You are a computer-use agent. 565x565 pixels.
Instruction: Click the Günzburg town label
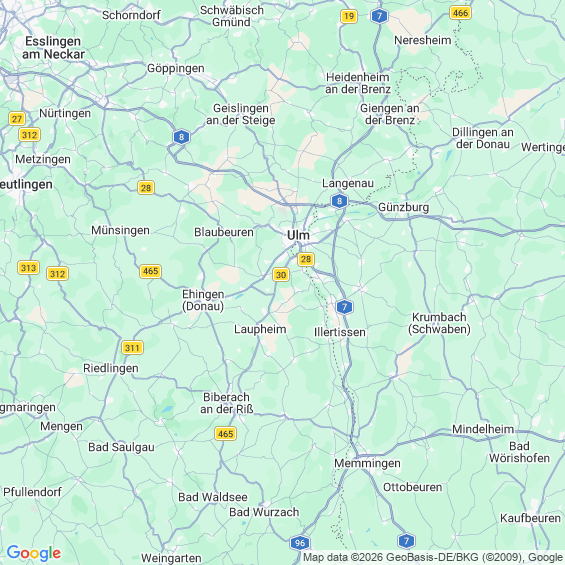tap(403, 207)
